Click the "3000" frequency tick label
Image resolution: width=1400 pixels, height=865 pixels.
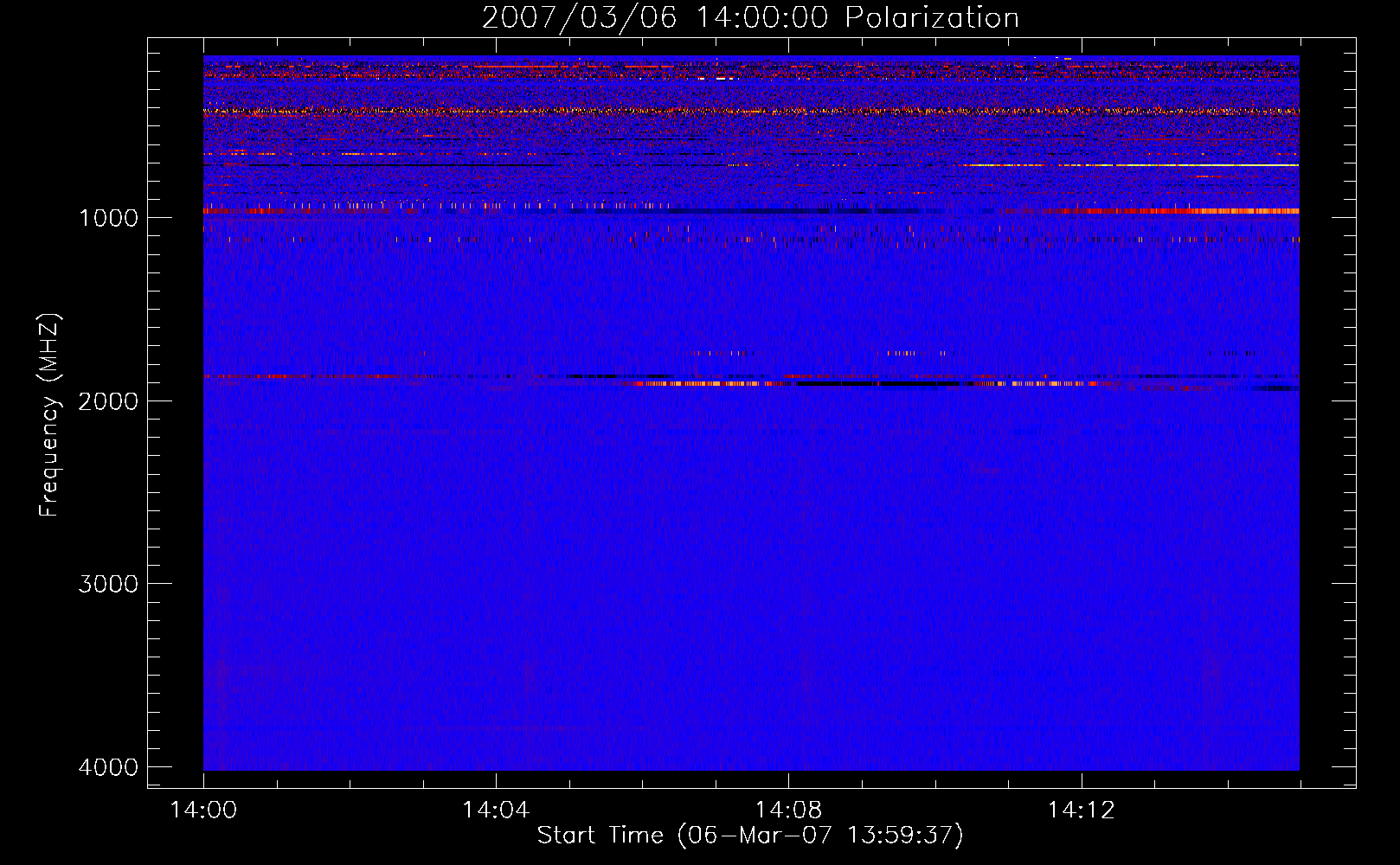(x=108, y=584)
